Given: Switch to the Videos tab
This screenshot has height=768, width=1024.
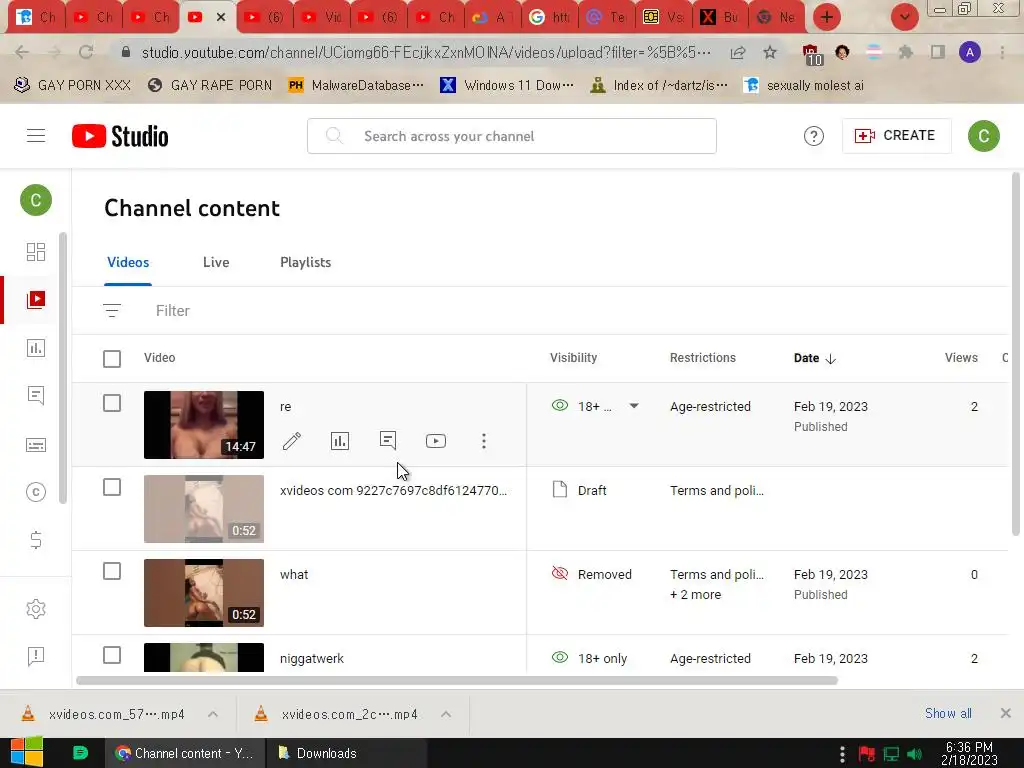Looking at the screenshot, I should tap(128, 262).
